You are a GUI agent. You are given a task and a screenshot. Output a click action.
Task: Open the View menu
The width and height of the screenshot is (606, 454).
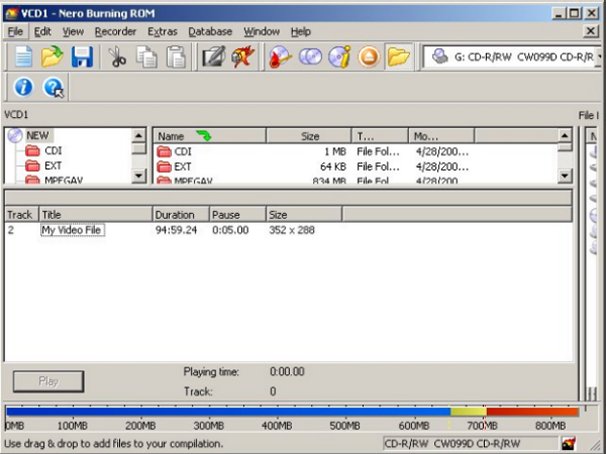73,31
